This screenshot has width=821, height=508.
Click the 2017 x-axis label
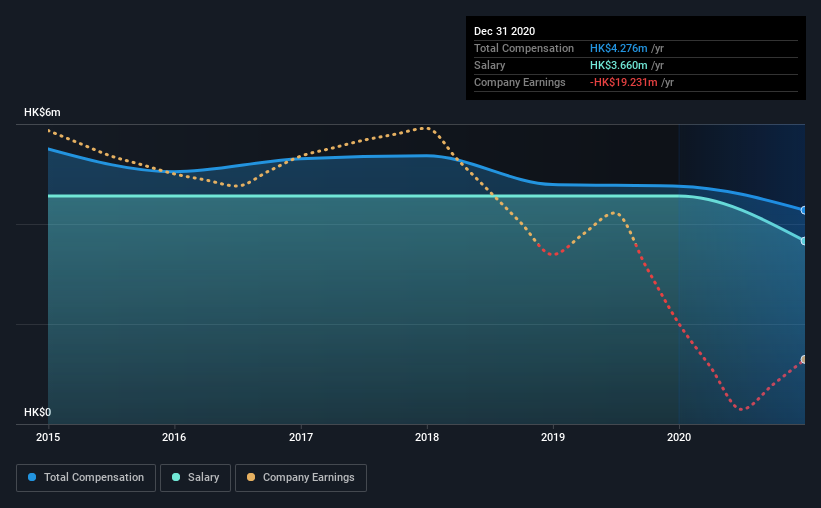301,437
